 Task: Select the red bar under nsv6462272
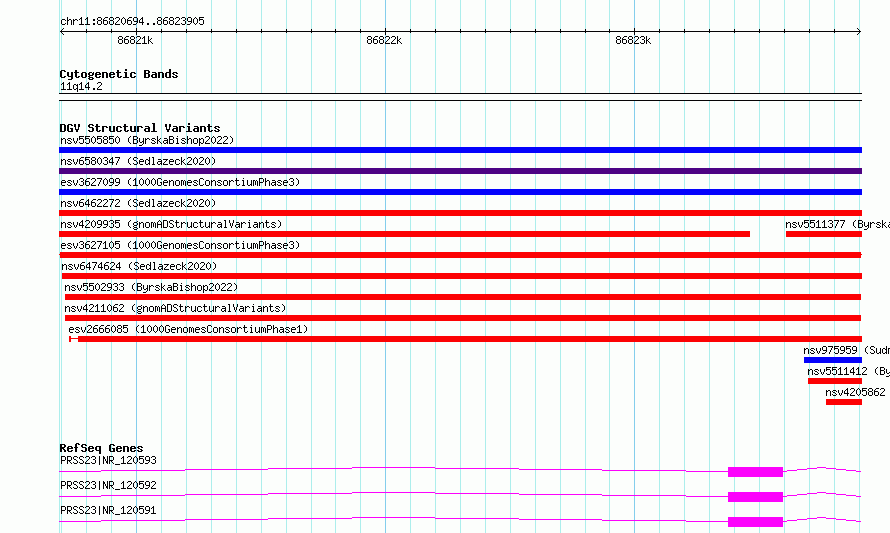(x=460, y=213)
